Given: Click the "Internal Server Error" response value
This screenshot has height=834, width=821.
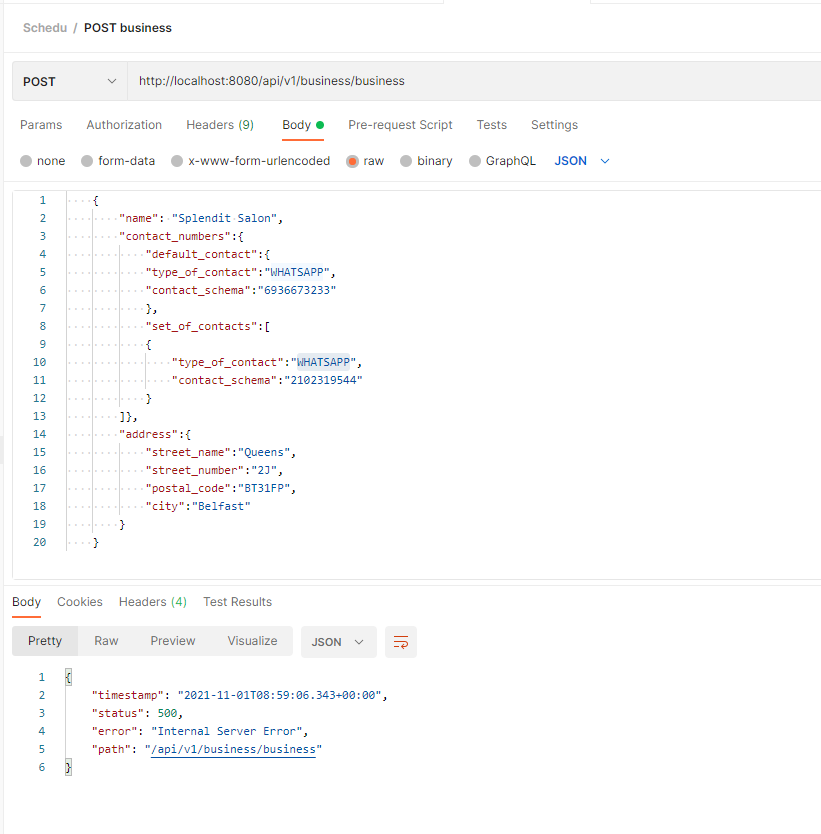Looking at the screenshot, I should 227,731.
